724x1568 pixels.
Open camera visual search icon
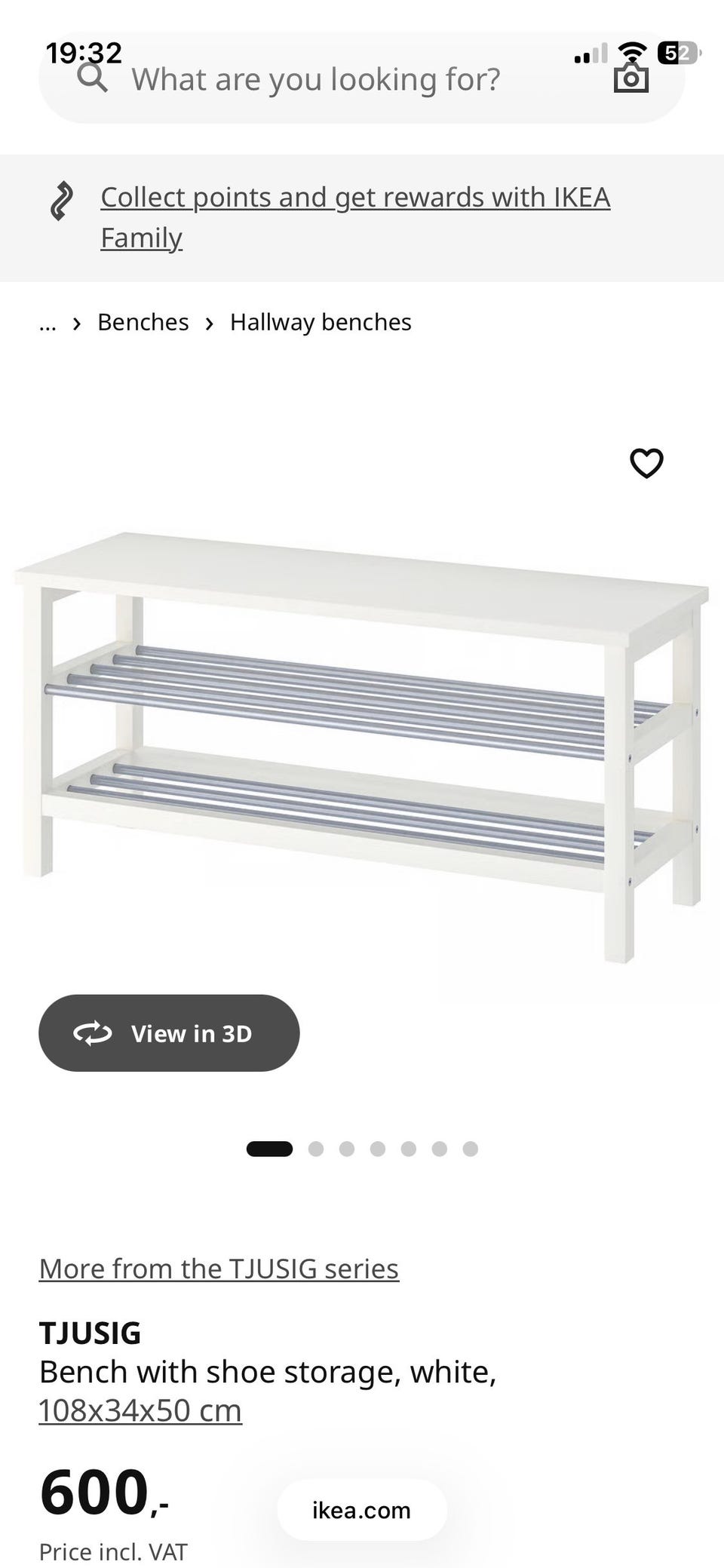630,77
